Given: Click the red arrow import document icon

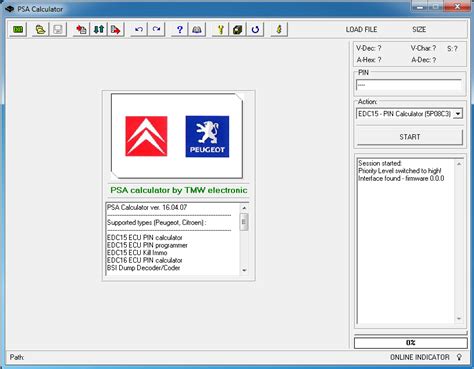Looking at the screenshot, I should click(x=81, y=30).
